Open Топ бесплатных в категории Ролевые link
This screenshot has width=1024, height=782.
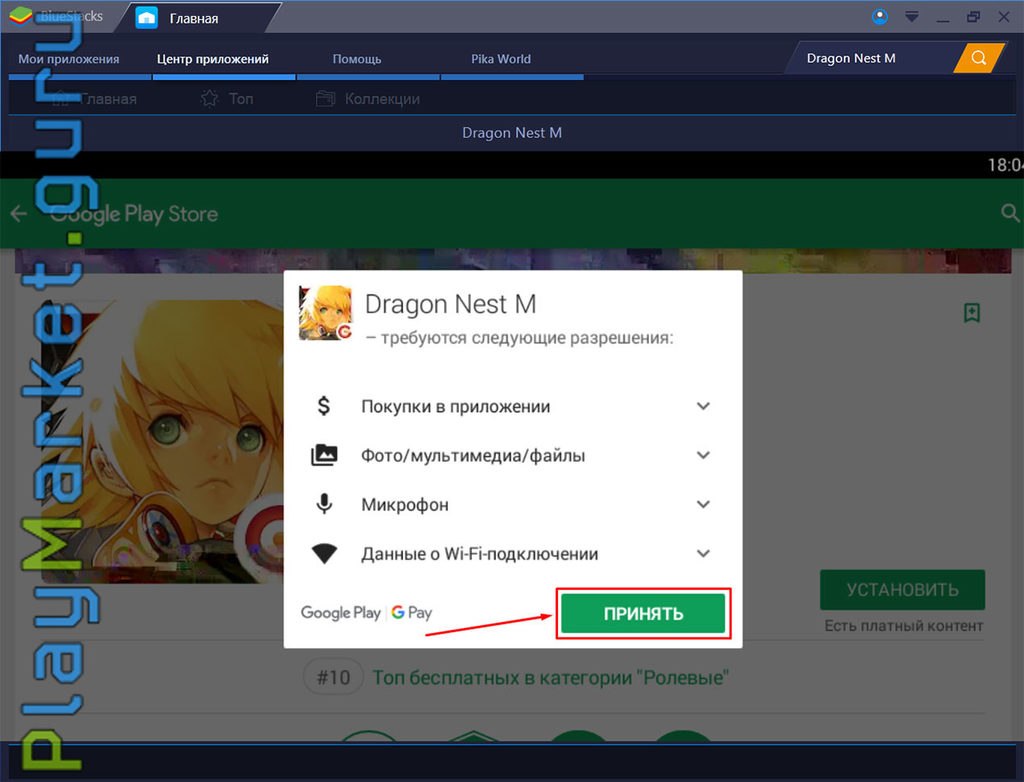pyautogui.click(x=550, y=677)
